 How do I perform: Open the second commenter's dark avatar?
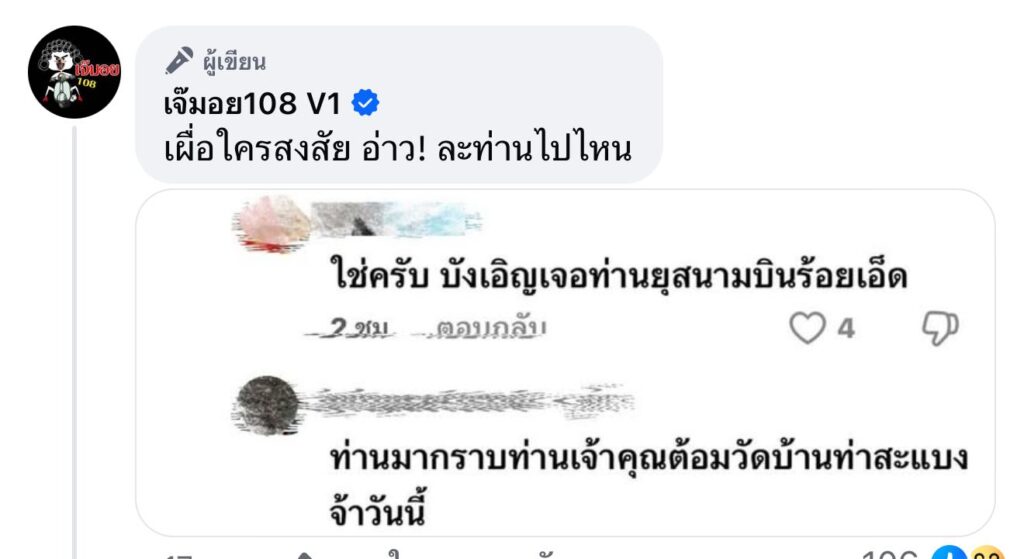pyautogui.click(x=266, y=405)
